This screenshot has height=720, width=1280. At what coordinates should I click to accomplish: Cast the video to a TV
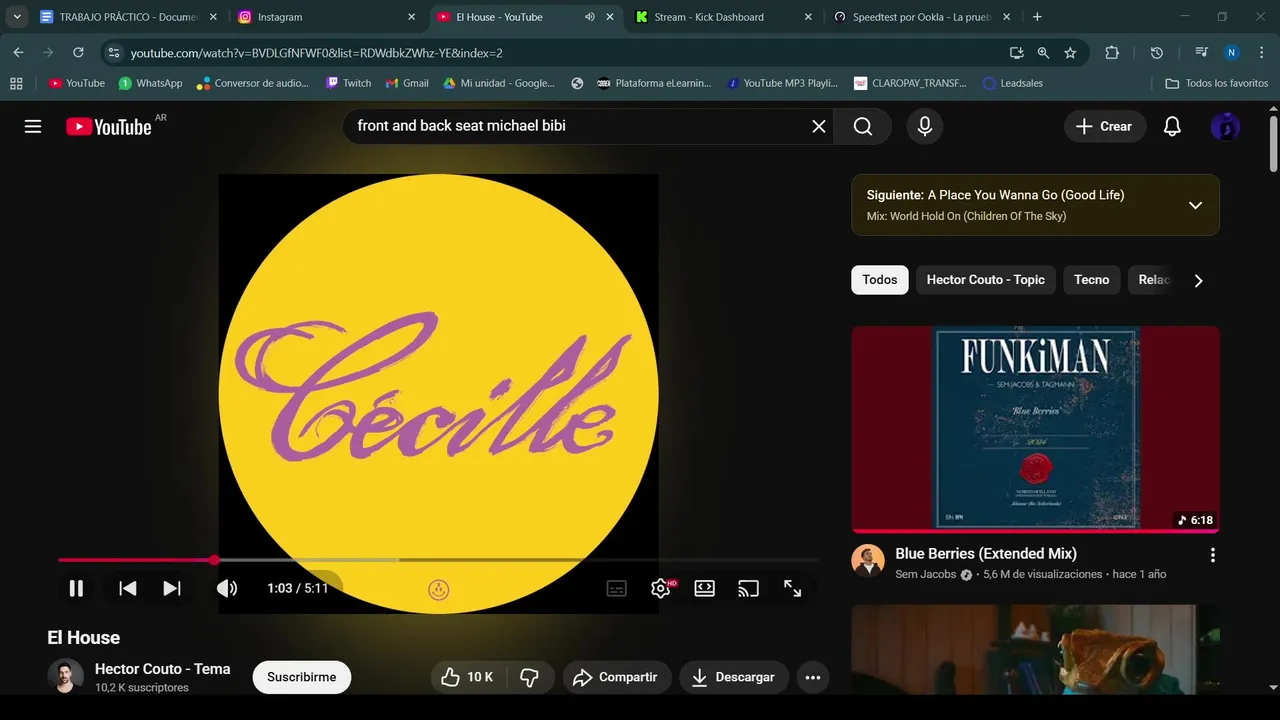(748, 589)
